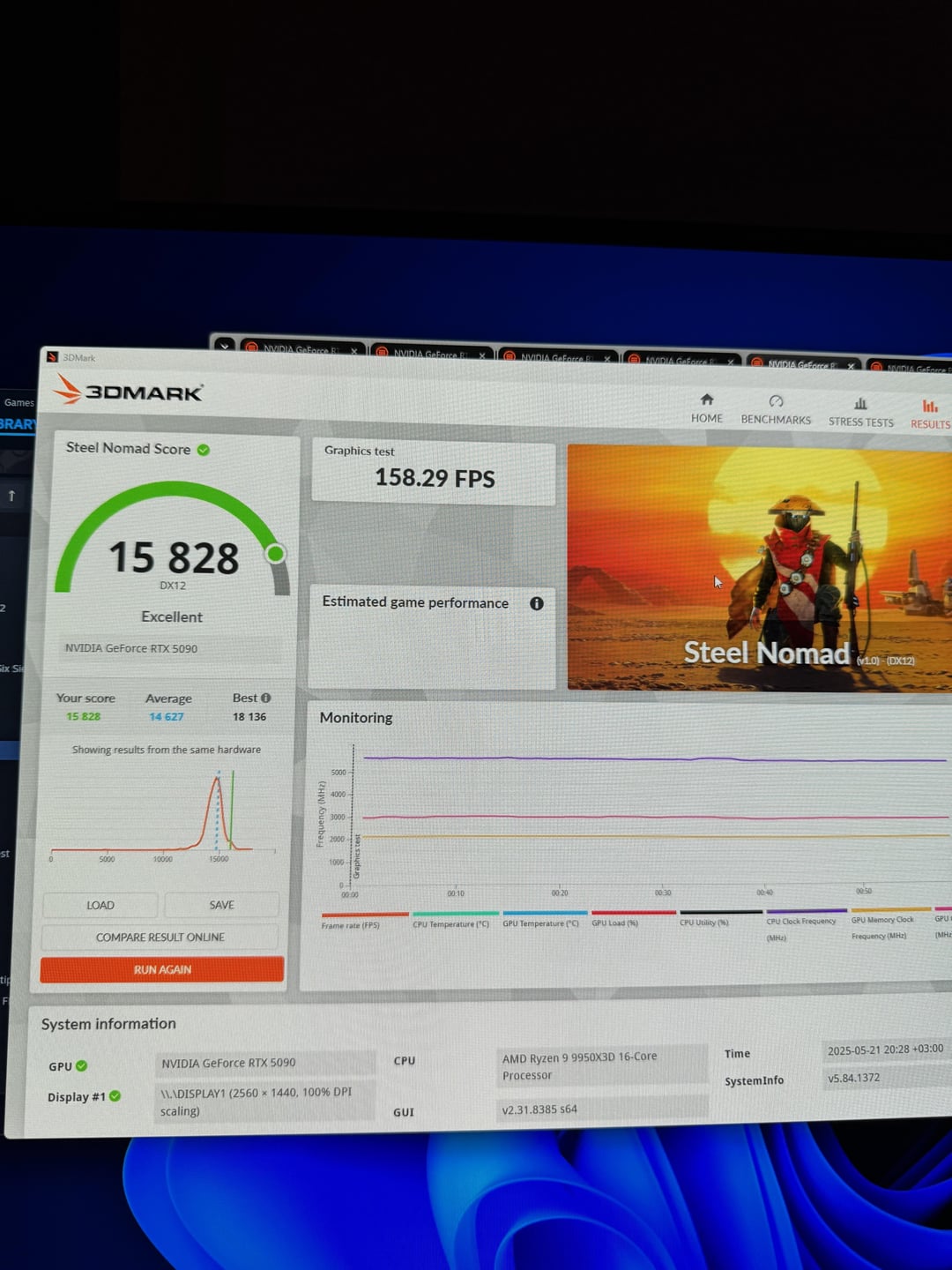
Task: Click GUI version v2.31.8385 s64
Action: pyautogui.click(x=602, y=1109)
